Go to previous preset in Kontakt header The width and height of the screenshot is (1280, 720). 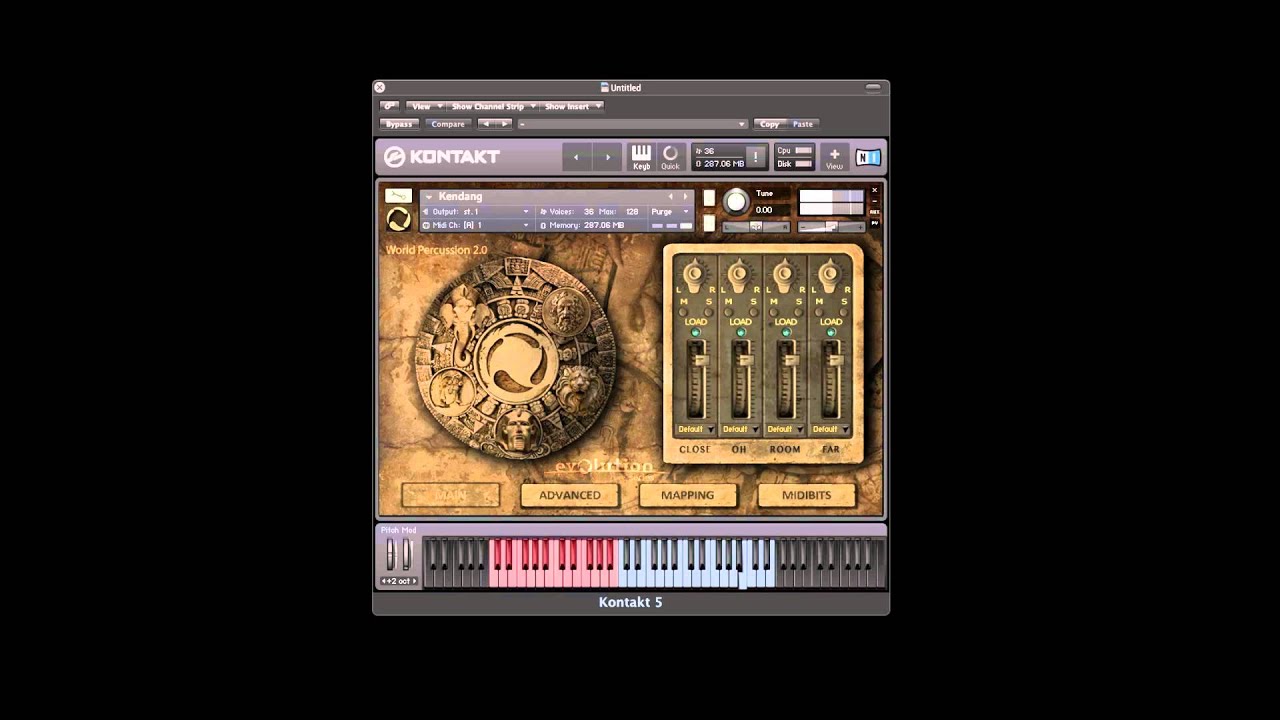coord(576,157)
